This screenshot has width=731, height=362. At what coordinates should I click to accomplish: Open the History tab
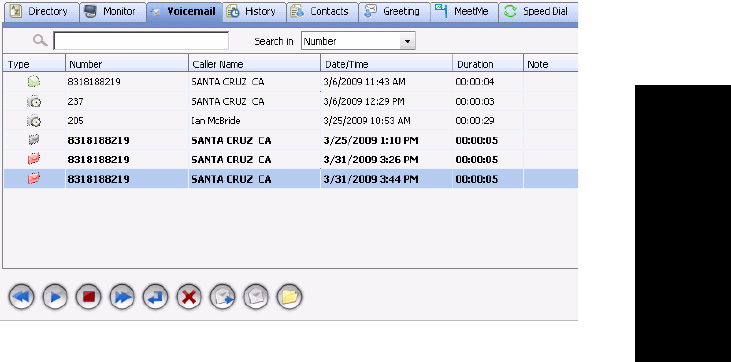254,12
